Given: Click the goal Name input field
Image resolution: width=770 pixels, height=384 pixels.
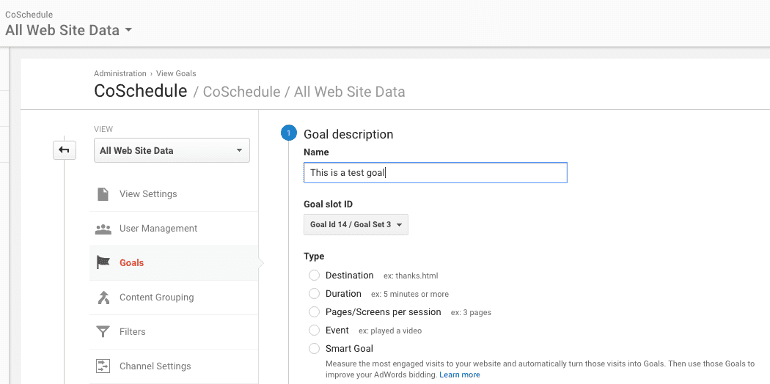Looking at the screenshot, I should coord(435,173).
